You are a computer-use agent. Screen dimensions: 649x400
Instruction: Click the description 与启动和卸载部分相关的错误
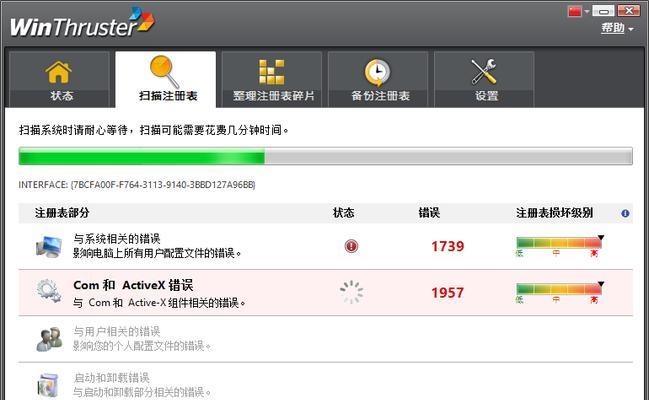142,392
